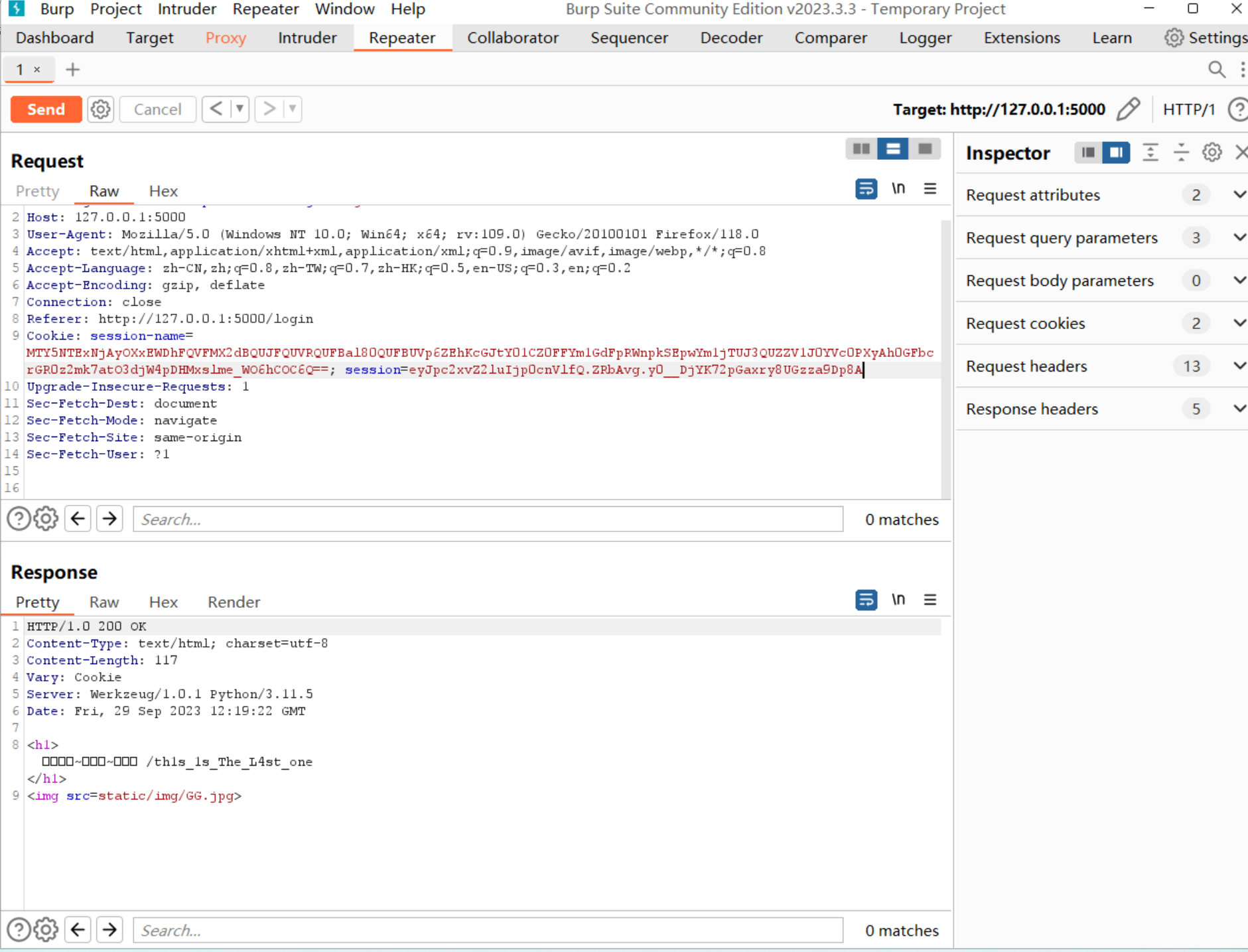The width and height of the screenshot is (1248, 952).
Task: Focus the Request search field
Action: (488, 519)
